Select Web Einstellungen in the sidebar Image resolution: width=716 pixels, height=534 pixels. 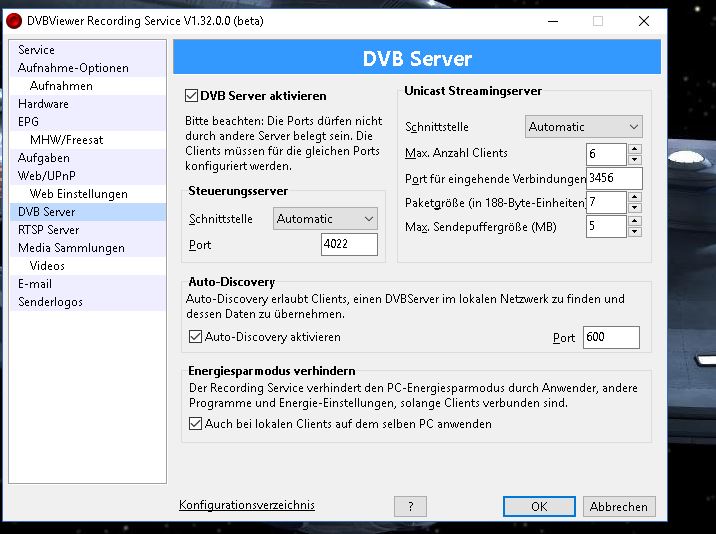[88, 194]
